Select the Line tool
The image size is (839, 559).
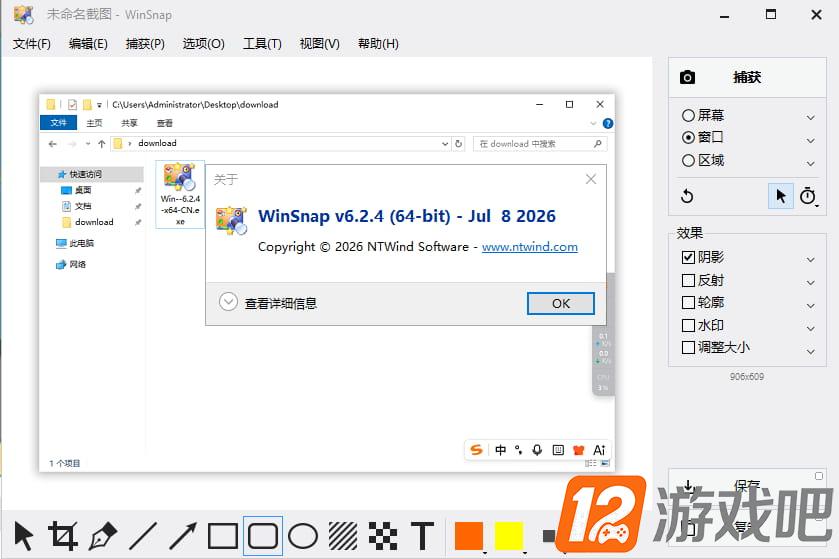pyautogui.click(x=143, y=535)
